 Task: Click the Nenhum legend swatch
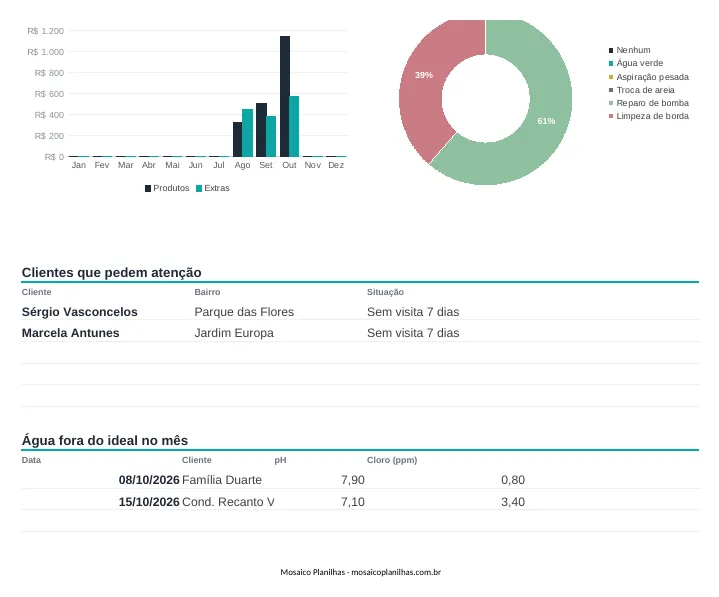(611, 50)
